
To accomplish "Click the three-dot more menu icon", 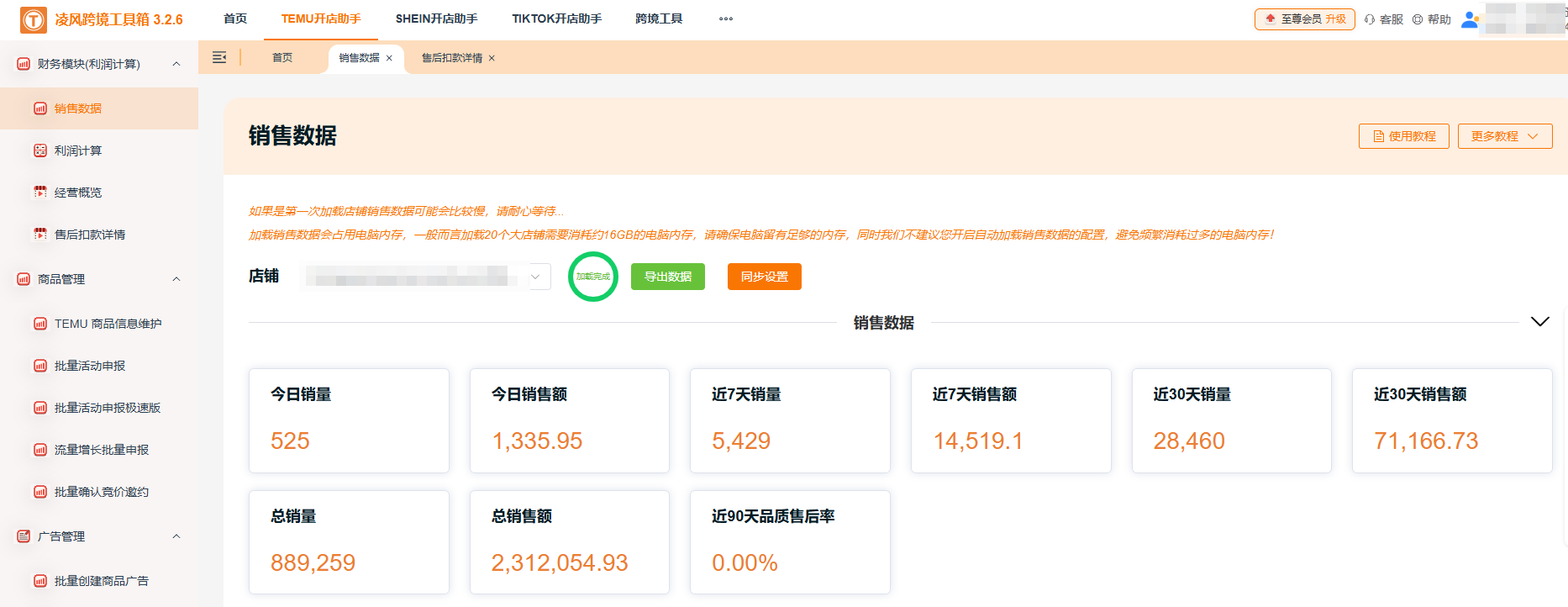I will pos(726,18).
